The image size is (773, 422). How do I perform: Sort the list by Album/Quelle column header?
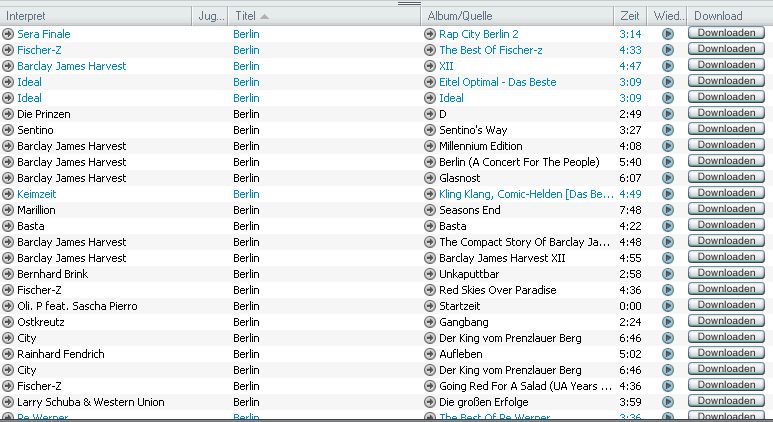pos(516,16)
